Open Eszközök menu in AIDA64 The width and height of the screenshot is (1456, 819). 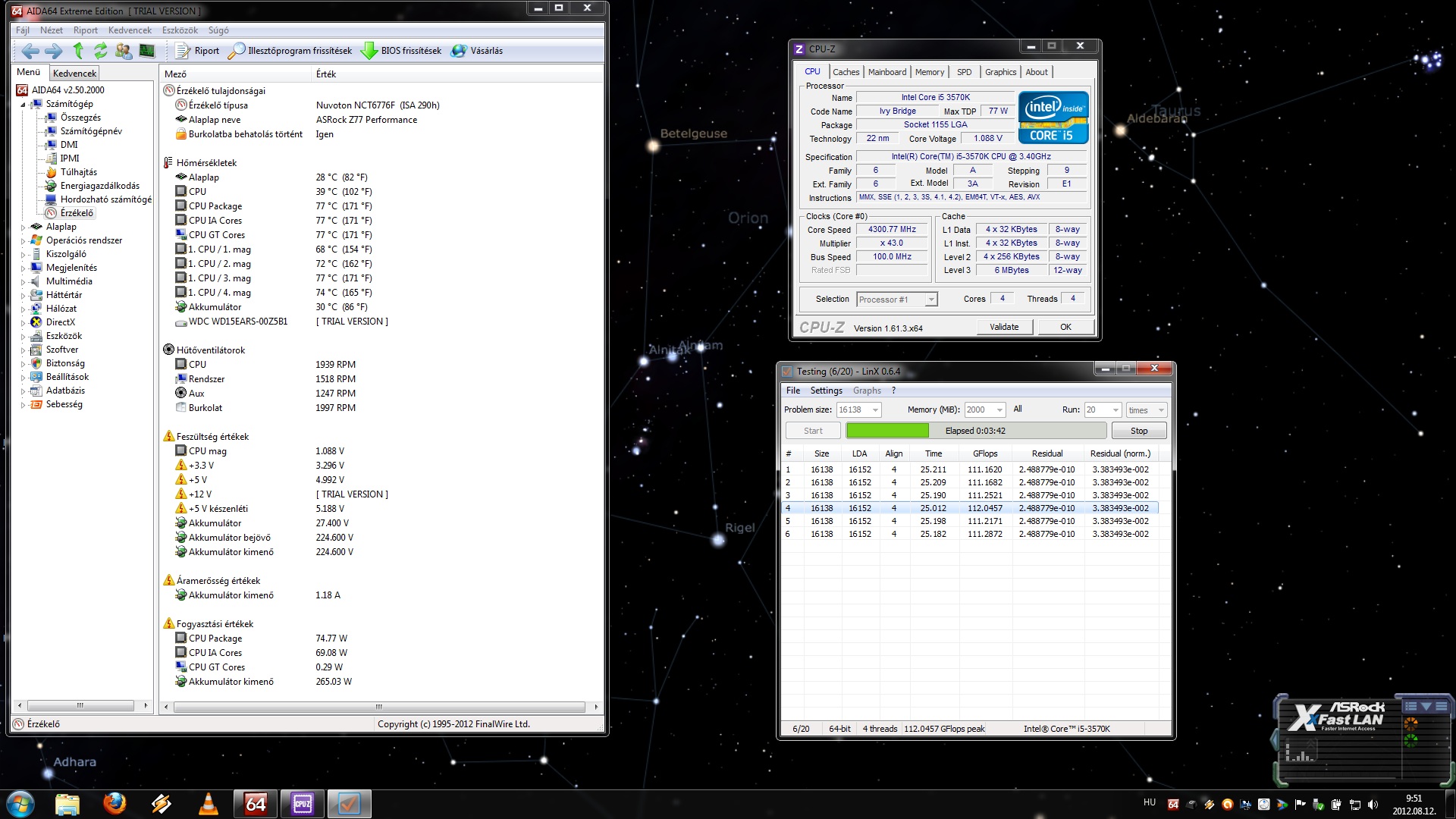tap(180, 30)
